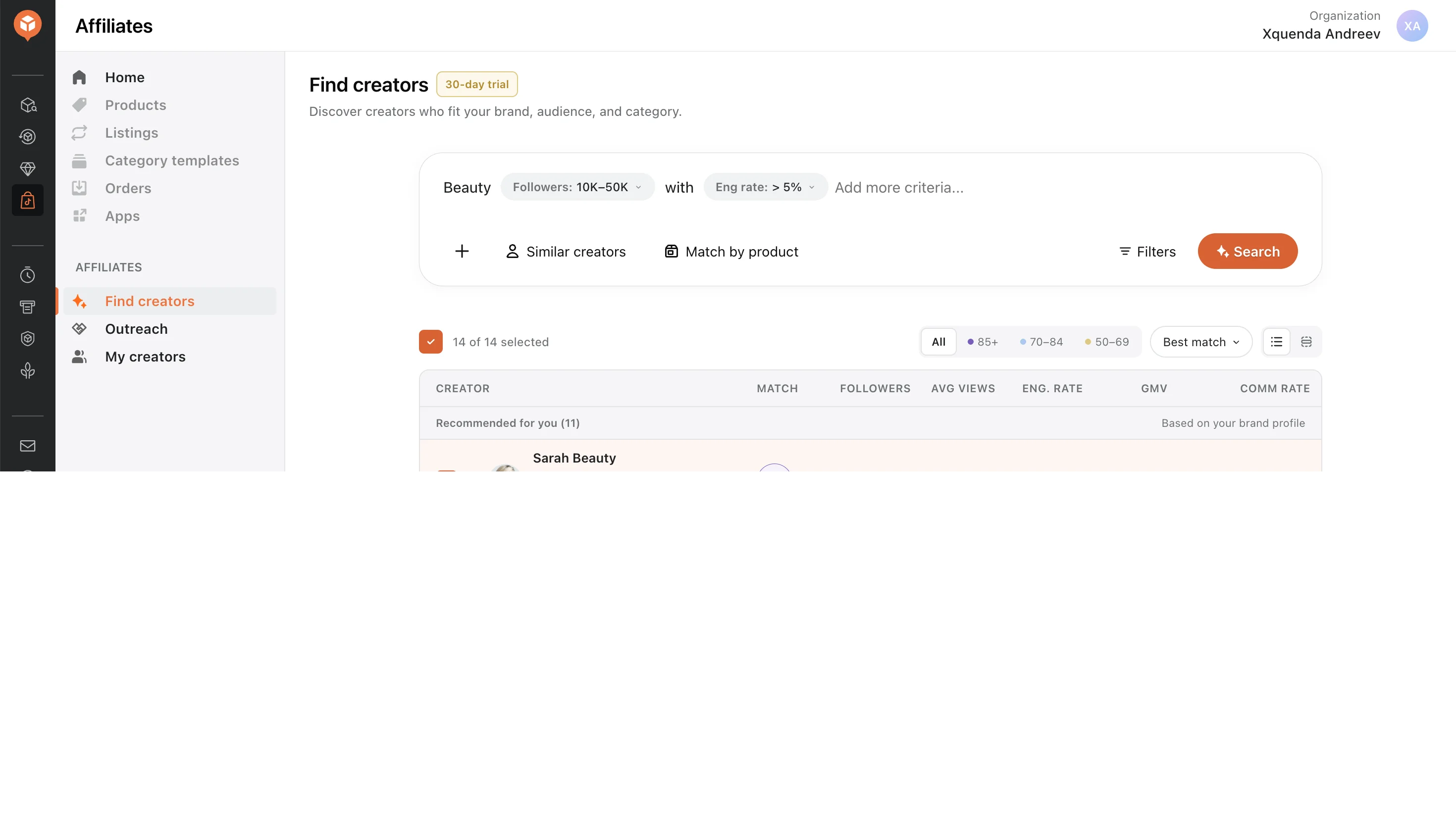1456x828 pixels.
Task: Open the Best match sort dropdown
Action: 1201,342
